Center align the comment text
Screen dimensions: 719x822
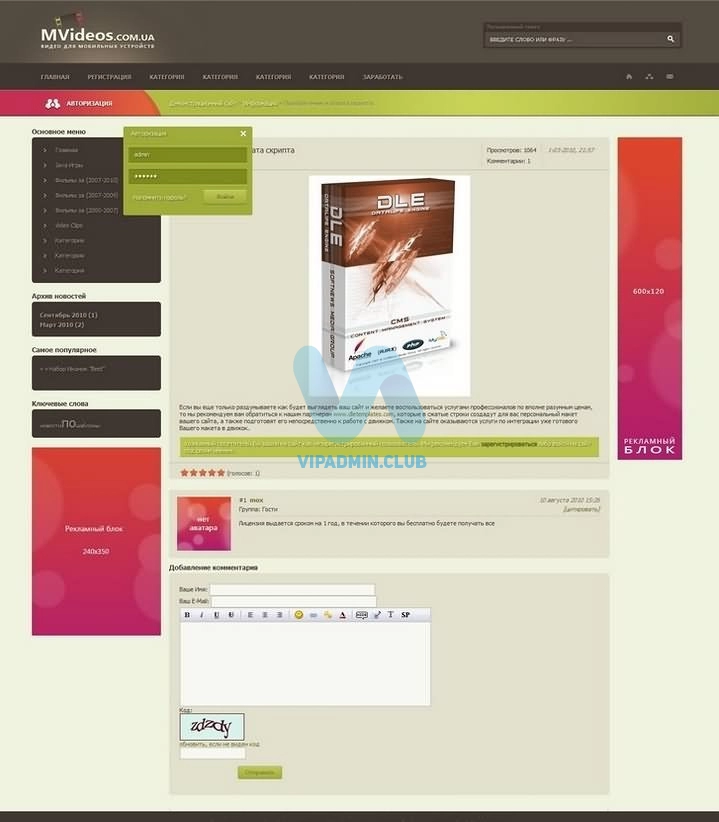click(x=265, y=614)
